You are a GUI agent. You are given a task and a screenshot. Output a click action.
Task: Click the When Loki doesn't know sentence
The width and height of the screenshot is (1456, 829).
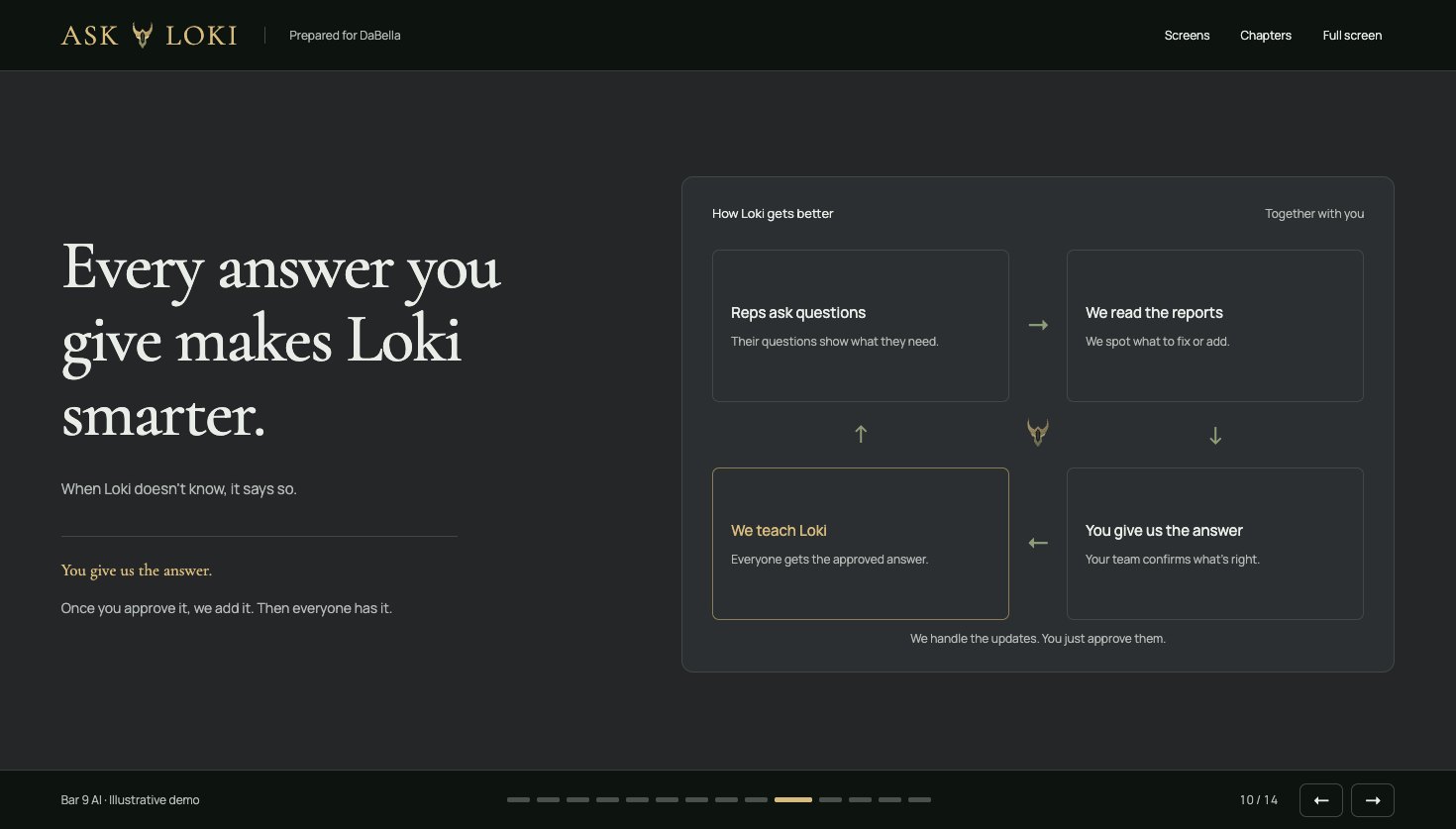[179, 489]
